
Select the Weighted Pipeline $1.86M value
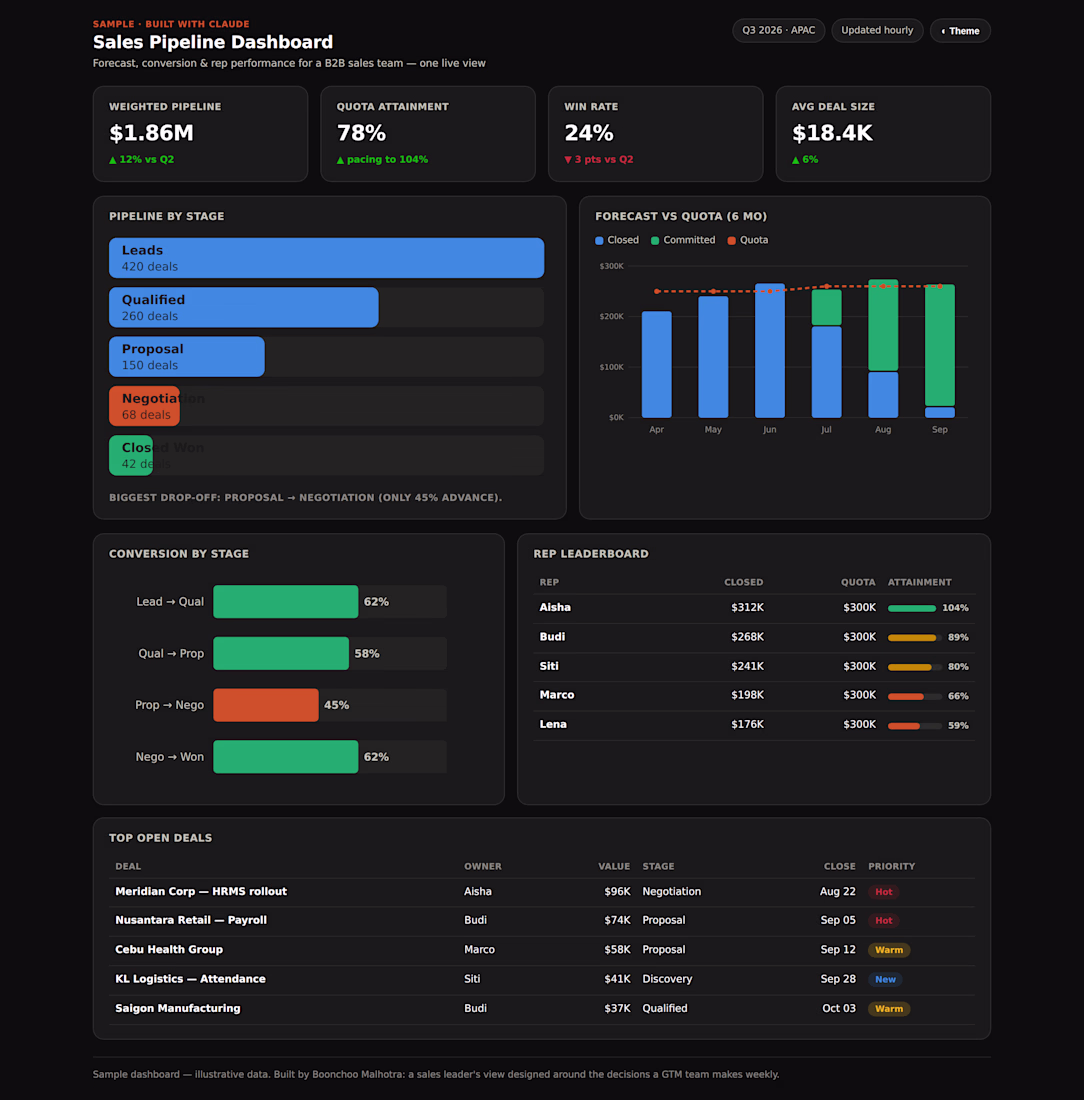152,133
